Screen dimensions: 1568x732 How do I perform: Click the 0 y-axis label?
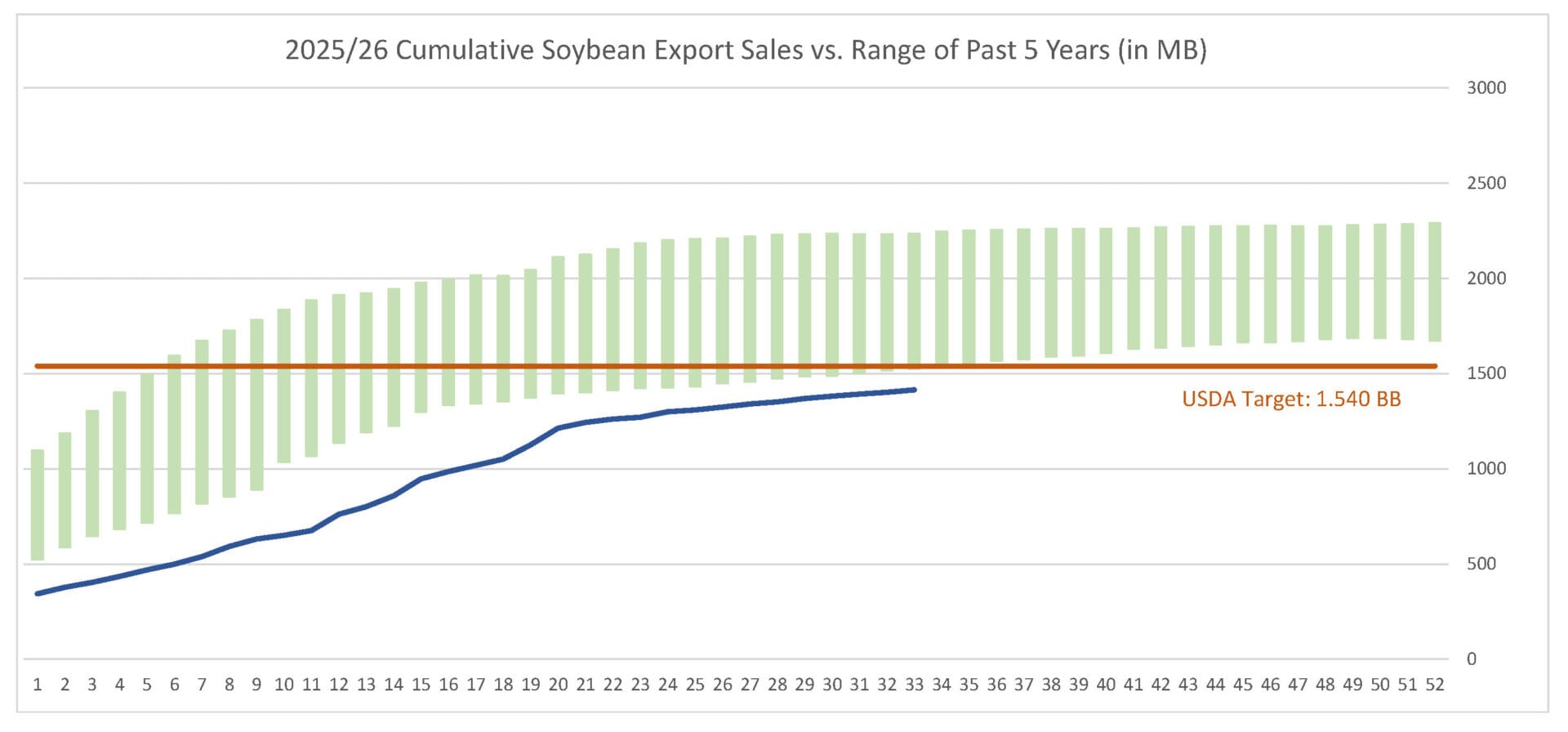[1471, 658]
